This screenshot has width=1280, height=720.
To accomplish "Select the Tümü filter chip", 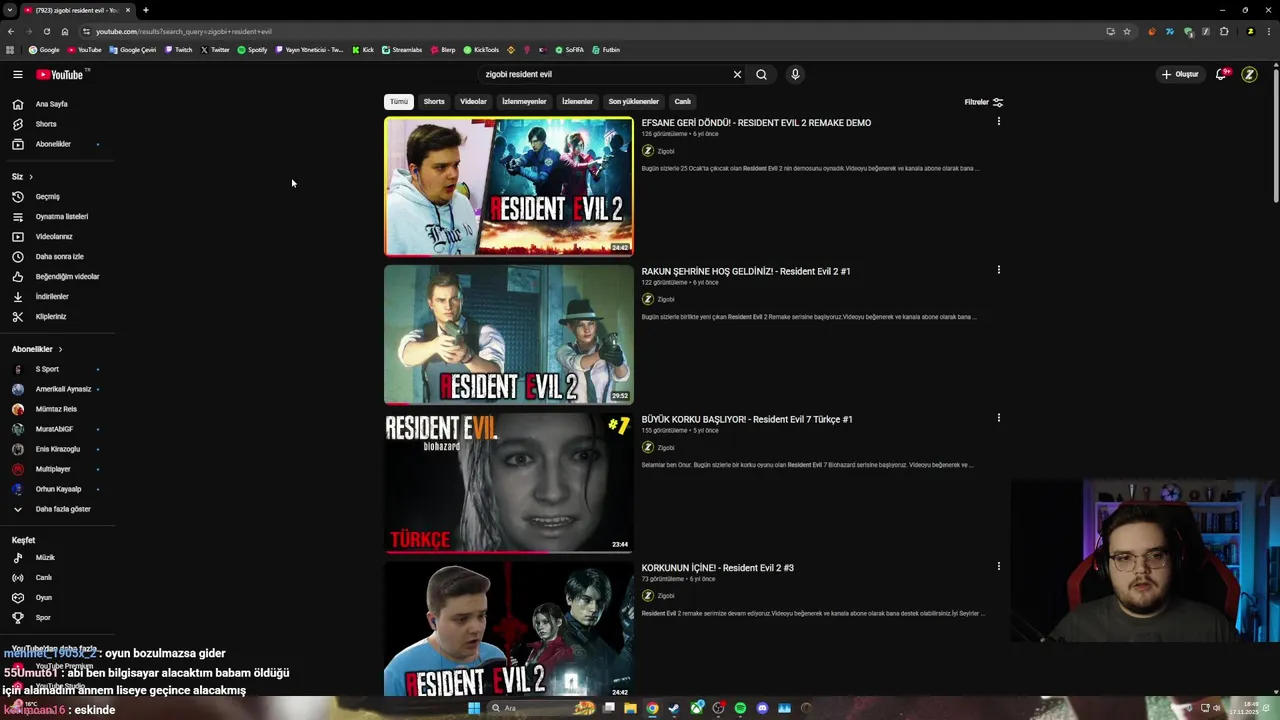I will point(399,101).
